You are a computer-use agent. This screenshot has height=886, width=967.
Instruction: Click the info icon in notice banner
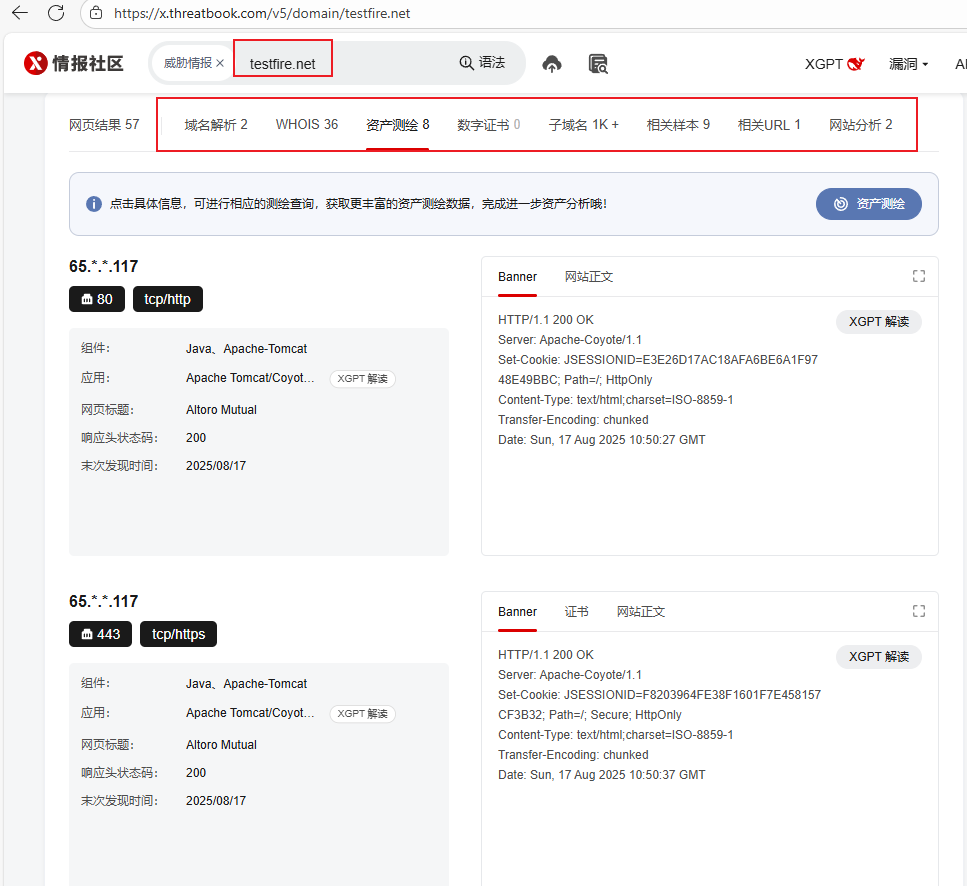click(94, 204)
